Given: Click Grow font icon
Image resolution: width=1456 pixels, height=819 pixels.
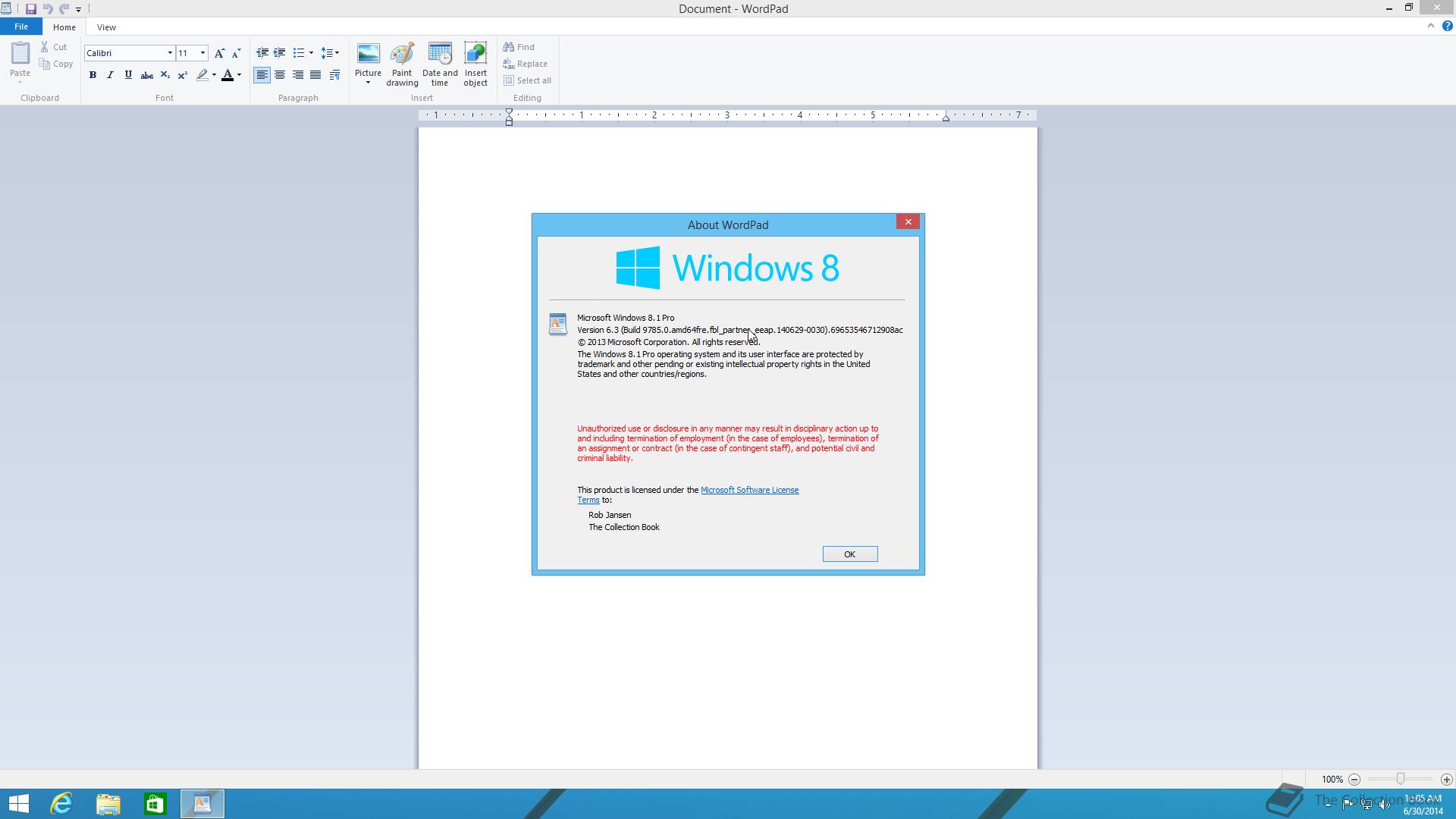Looking at the screenshot, I should tap(219, 53).
